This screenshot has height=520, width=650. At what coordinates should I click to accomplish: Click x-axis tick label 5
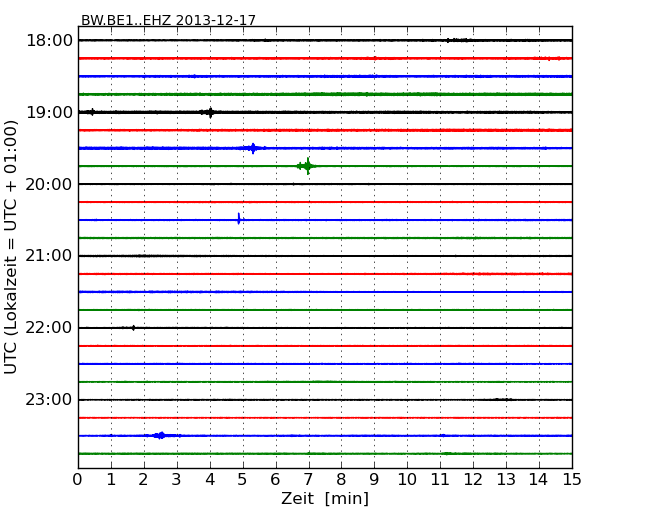click(243, 480)
